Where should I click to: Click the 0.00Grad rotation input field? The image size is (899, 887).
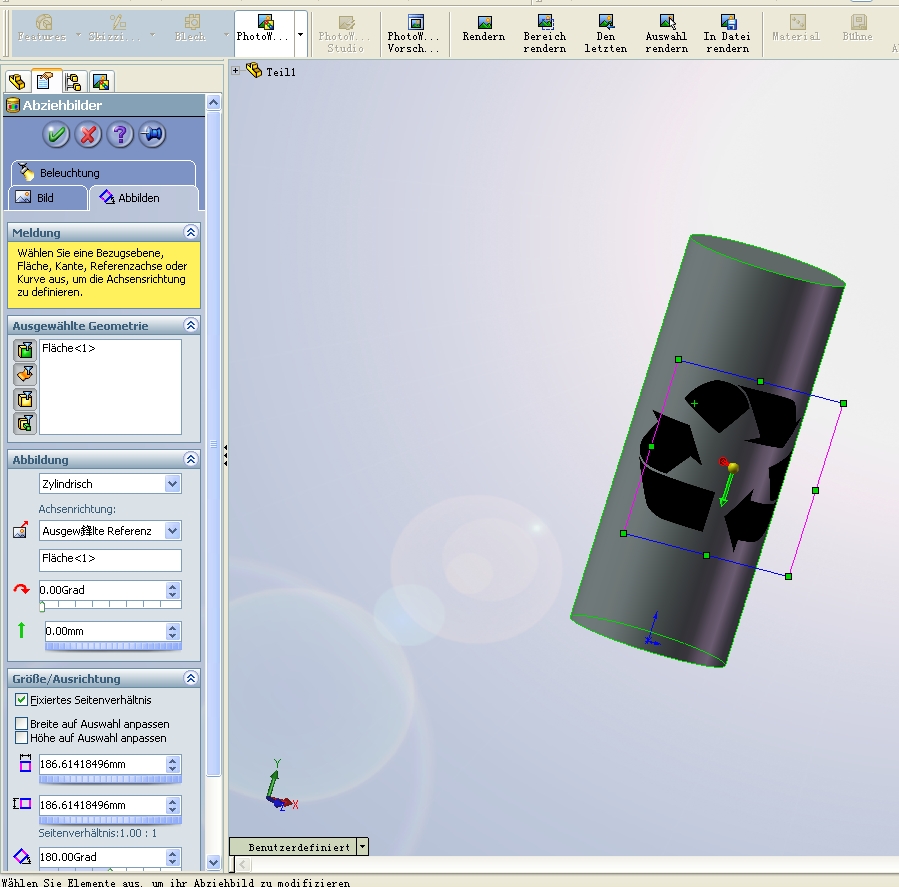[102, 590]
